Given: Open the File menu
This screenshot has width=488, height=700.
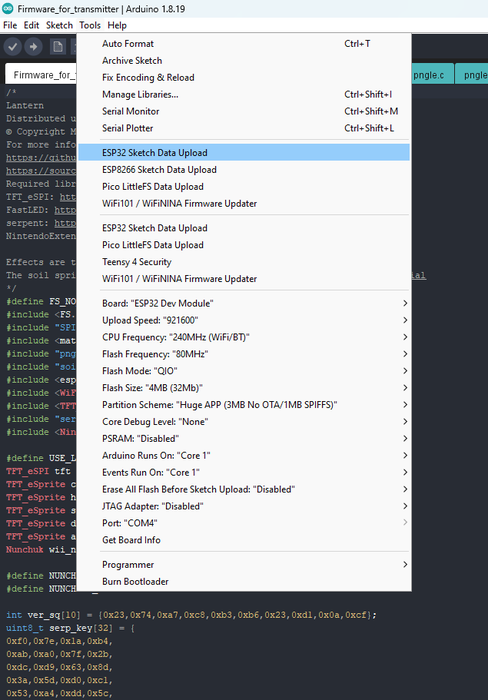Looking at the screenshot, I should click(x=10, y=25).
